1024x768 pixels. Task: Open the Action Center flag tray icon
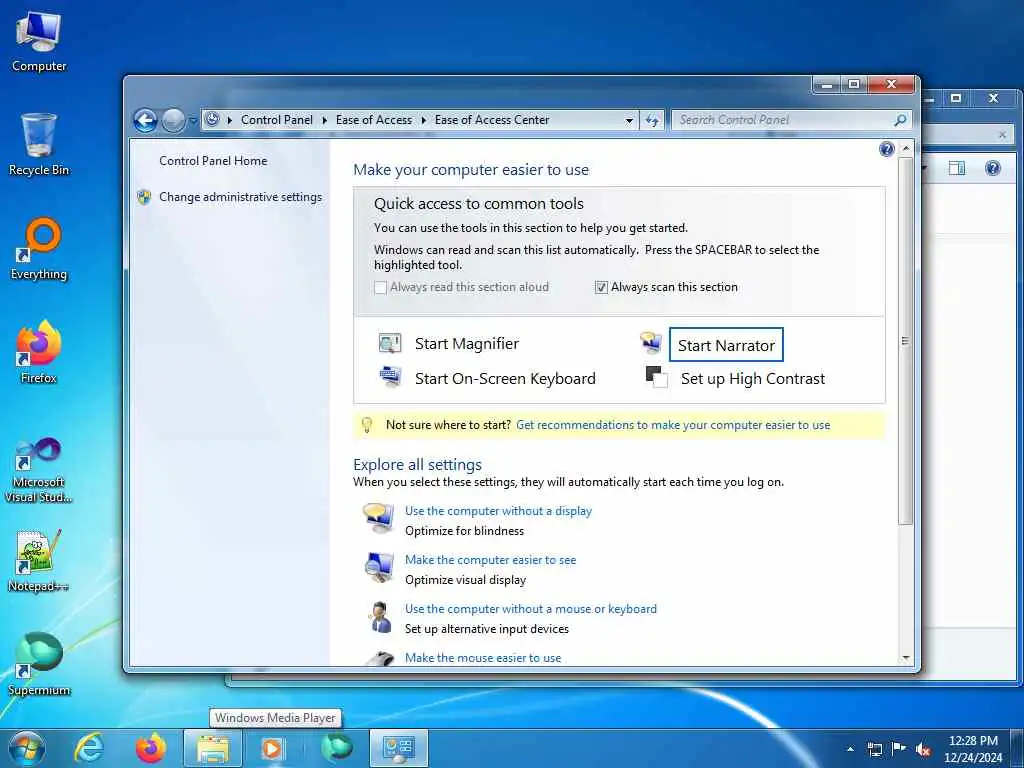[899, 749]
